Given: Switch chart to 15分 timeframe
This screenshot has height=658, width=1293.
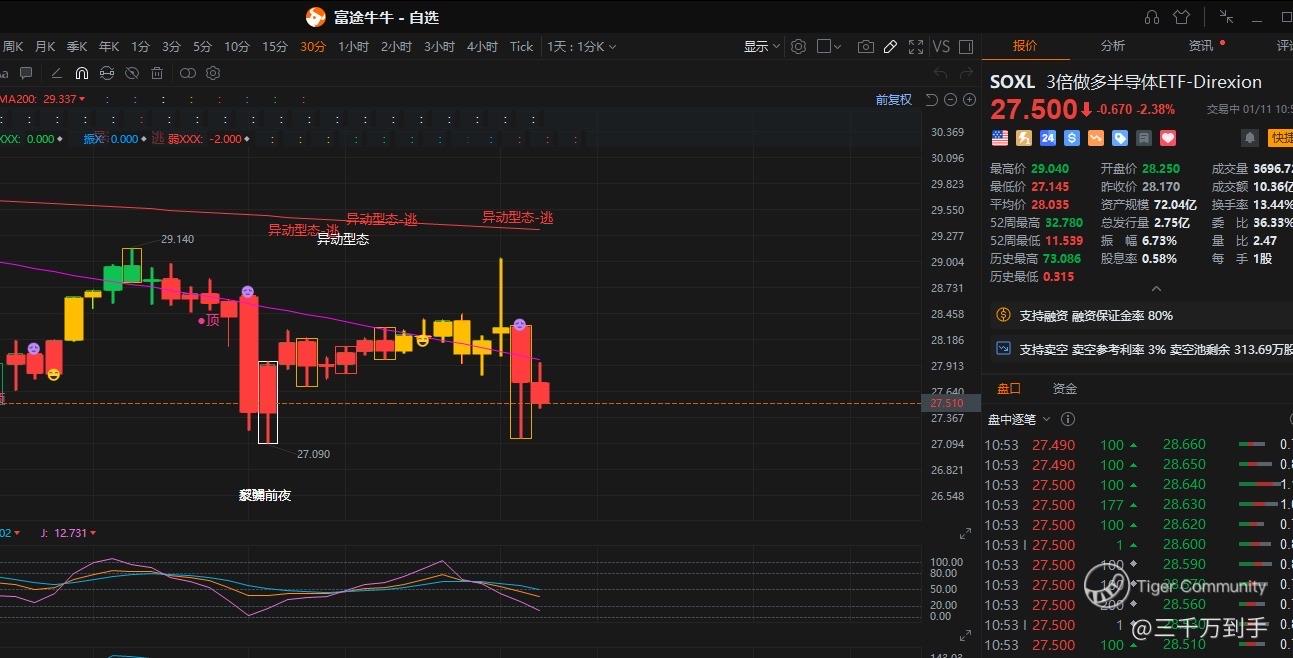Looking at the screenshot, I should point(275,46).
